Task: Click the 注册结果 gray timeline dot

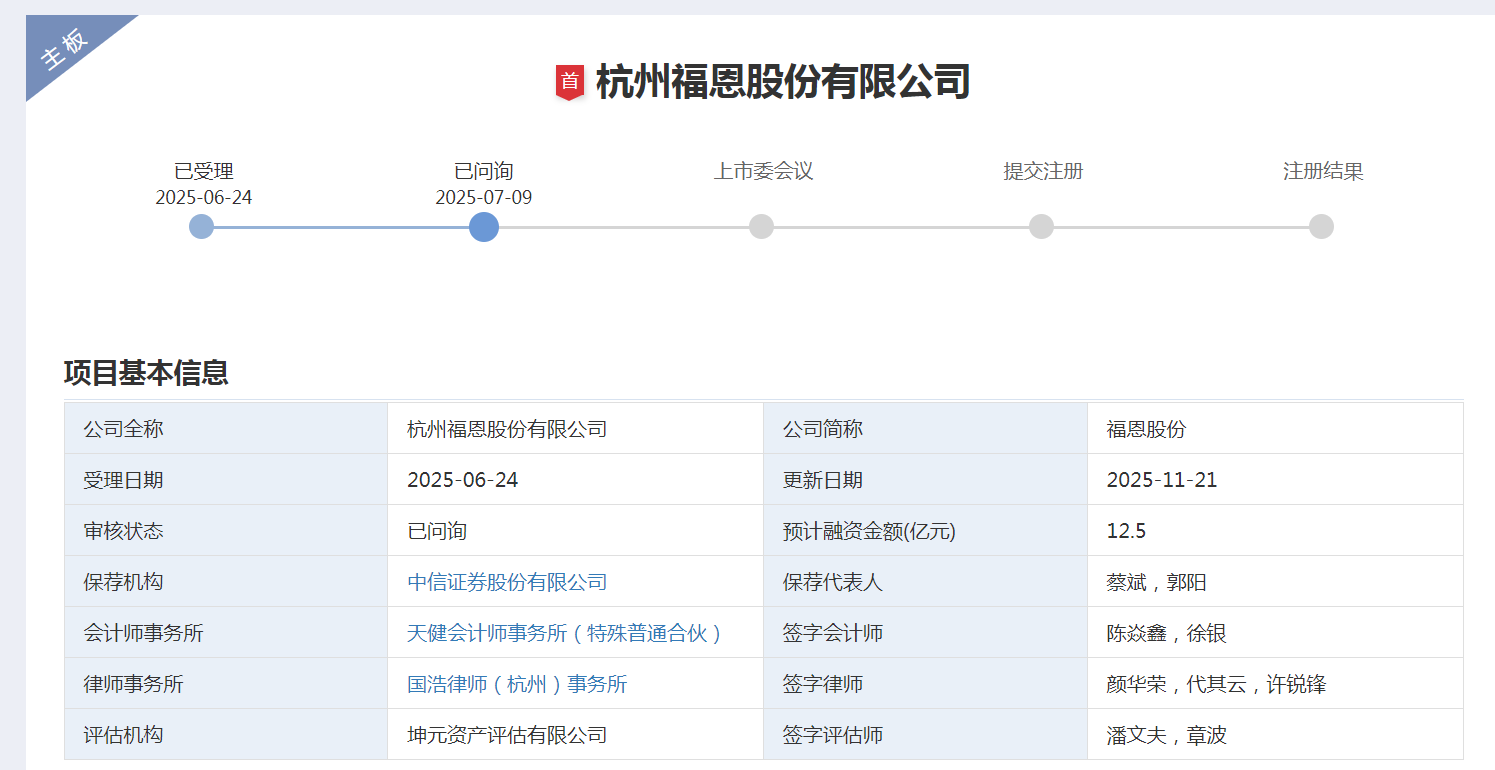Action: [x=1322, y=227]
